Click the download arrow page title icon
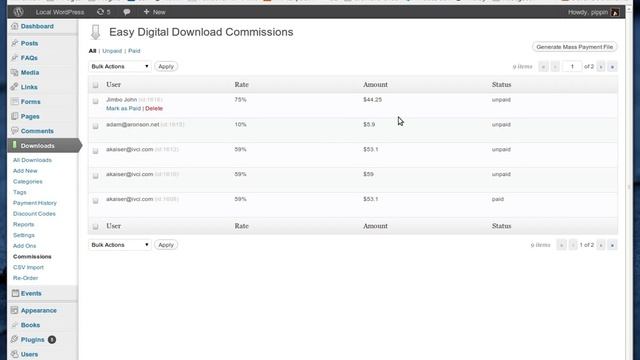The width and height of the screenshot is (640, 360). point(96,32)
